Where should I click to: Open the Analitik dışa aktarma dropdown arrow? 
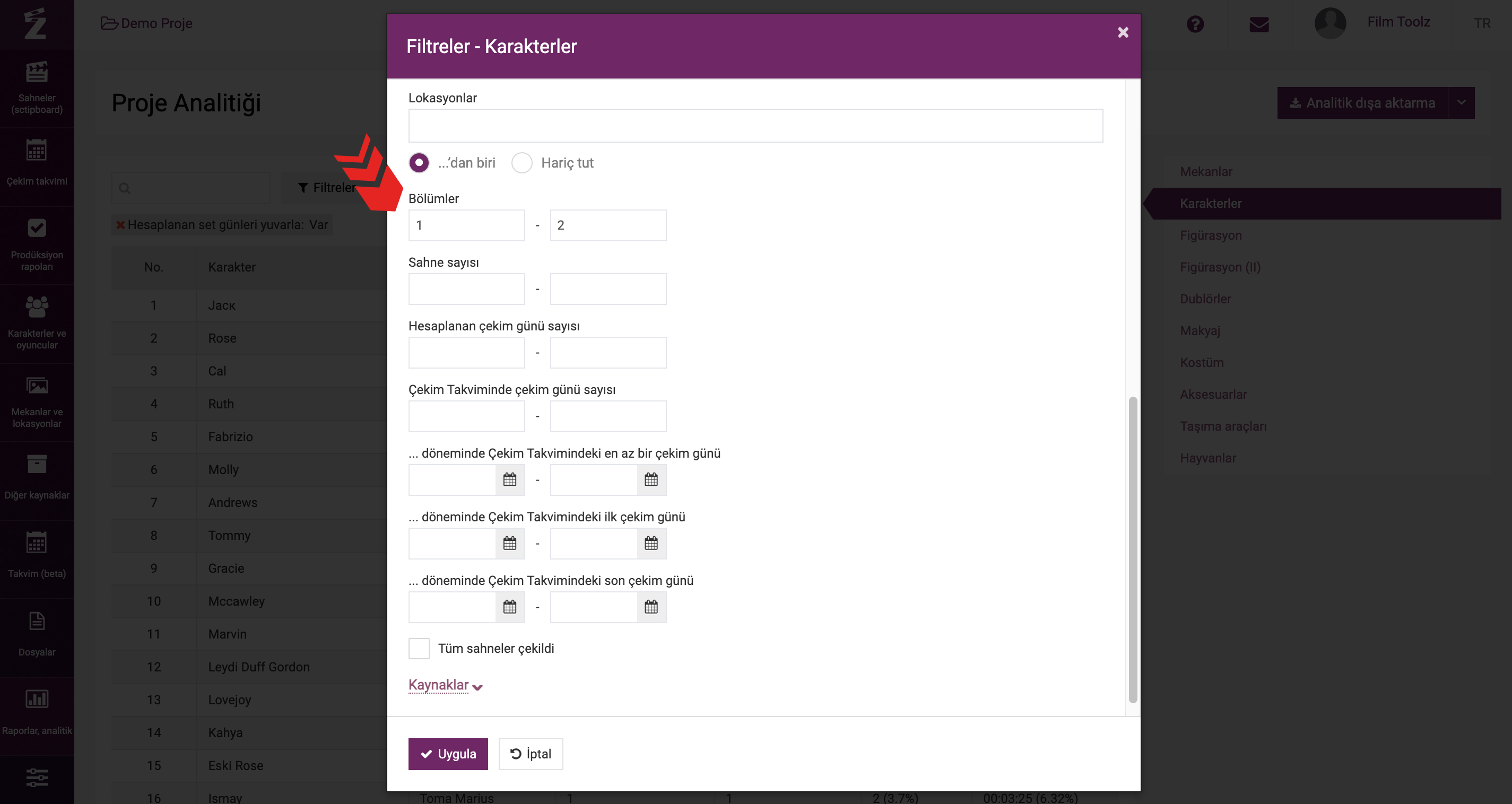[1462, 103]
